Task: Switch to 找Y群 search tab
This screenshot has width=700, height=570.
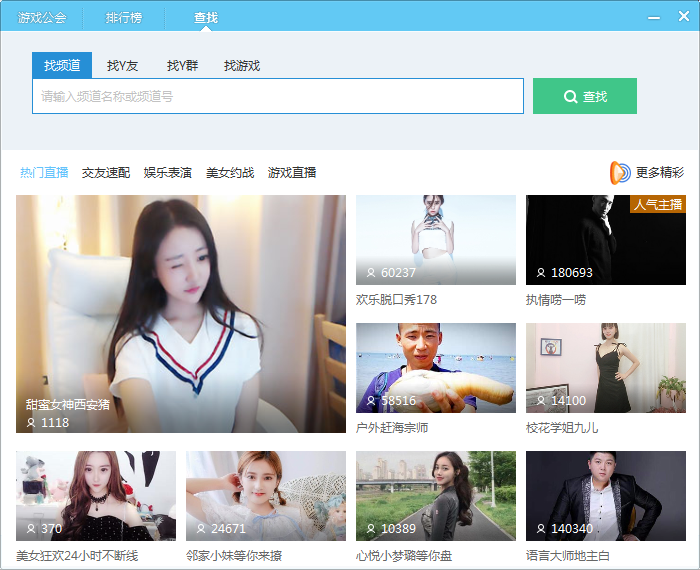Action: 182,66
